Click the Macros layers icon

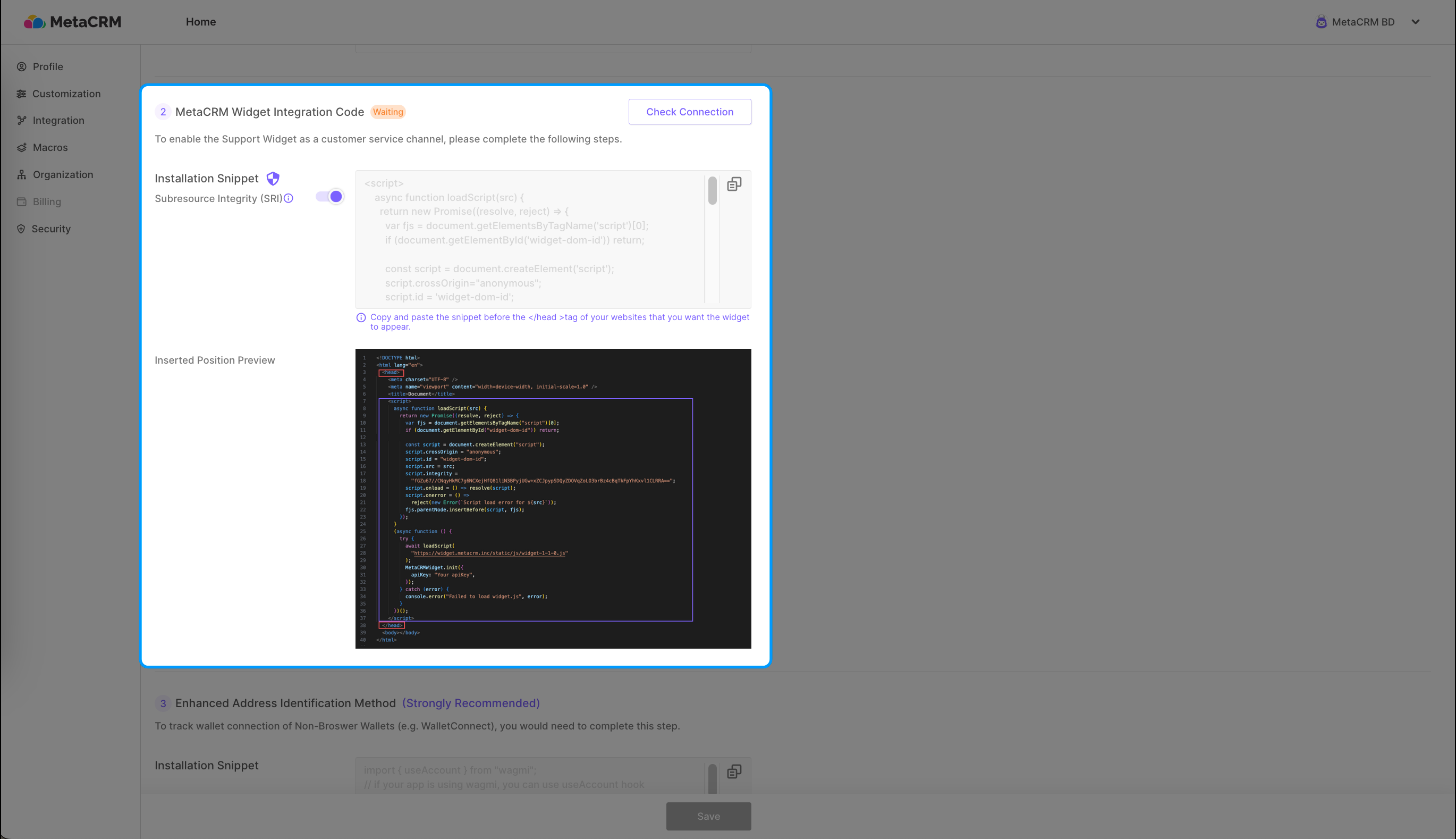pos(21,147)
